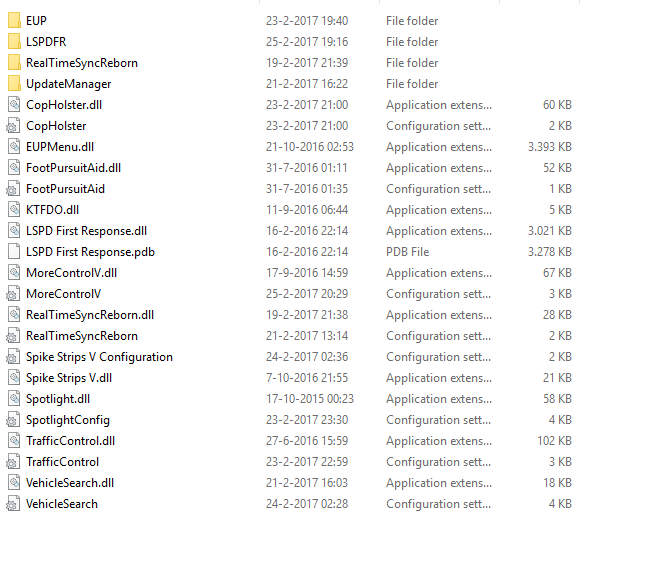Select the RealTimeSyncReborn folder name
The width and height of the screenshot is (646, 574).
coord(82,63)
